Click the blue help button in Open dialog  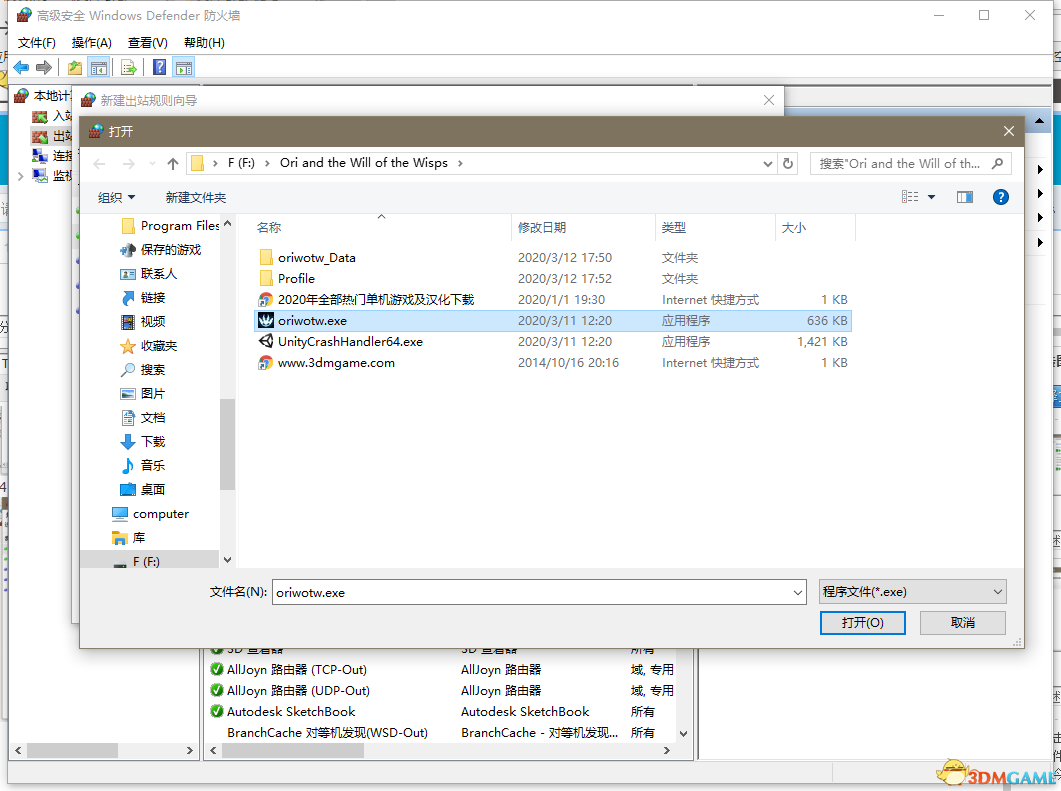click(1001, 197)
